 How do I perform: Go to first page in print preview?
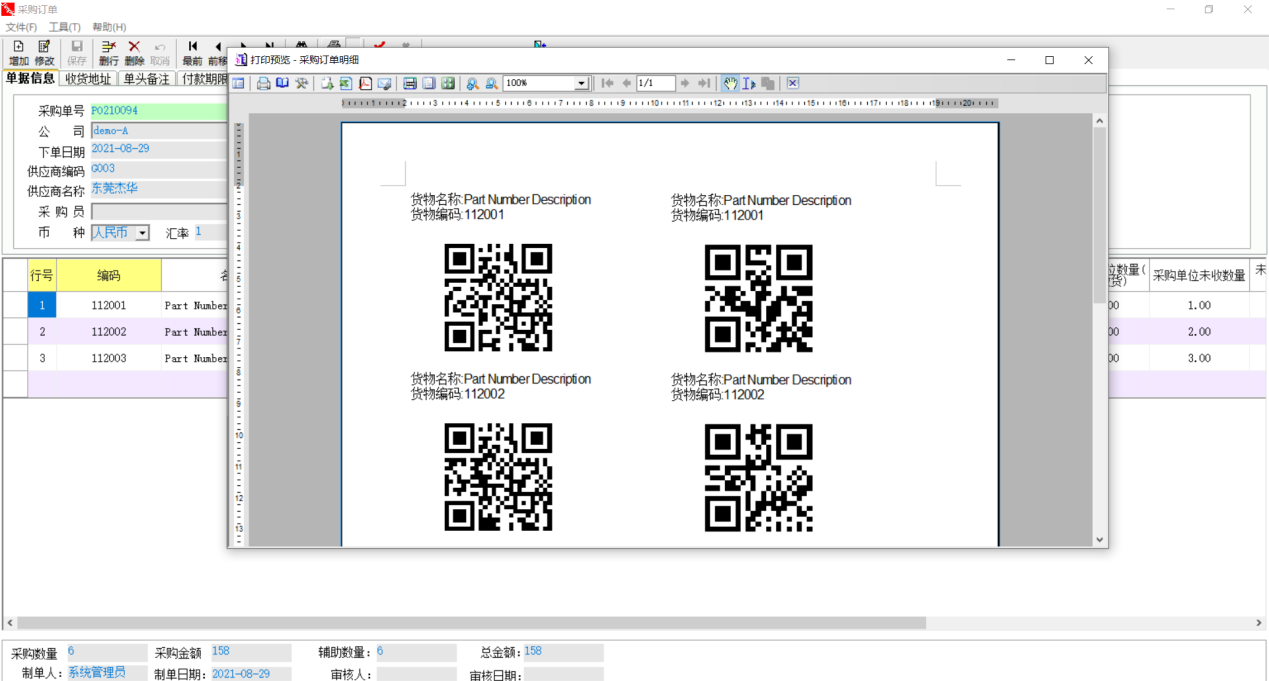pyautogui.click(x=607, y=84)
